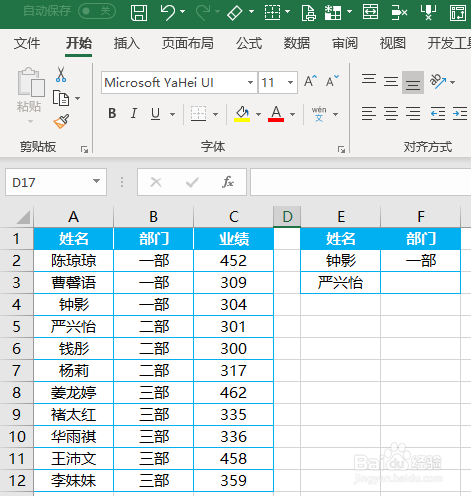Select column B header
This screenshot has height=496, width=471.
[153, 217]
